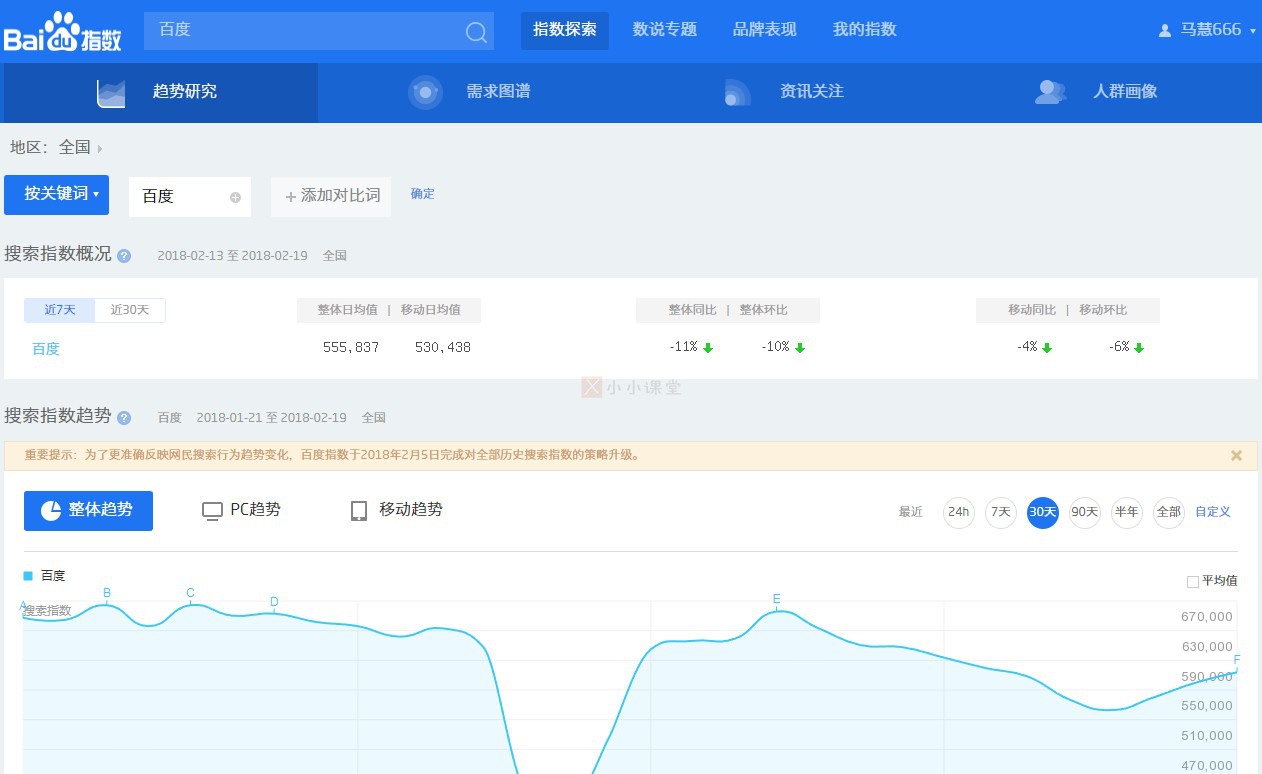The width and height of the screenshot is (1262, 774).
Task: Click the 整体同比 value -11%
Action: coord(683,347)
